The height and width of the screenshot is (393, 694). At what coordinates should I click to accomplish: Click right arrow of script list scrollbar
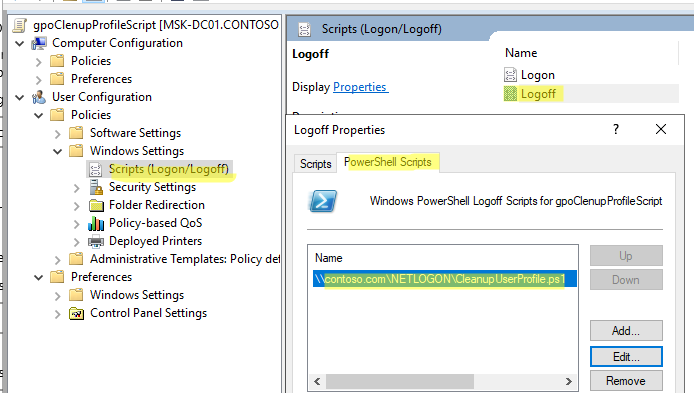[569, 381]
